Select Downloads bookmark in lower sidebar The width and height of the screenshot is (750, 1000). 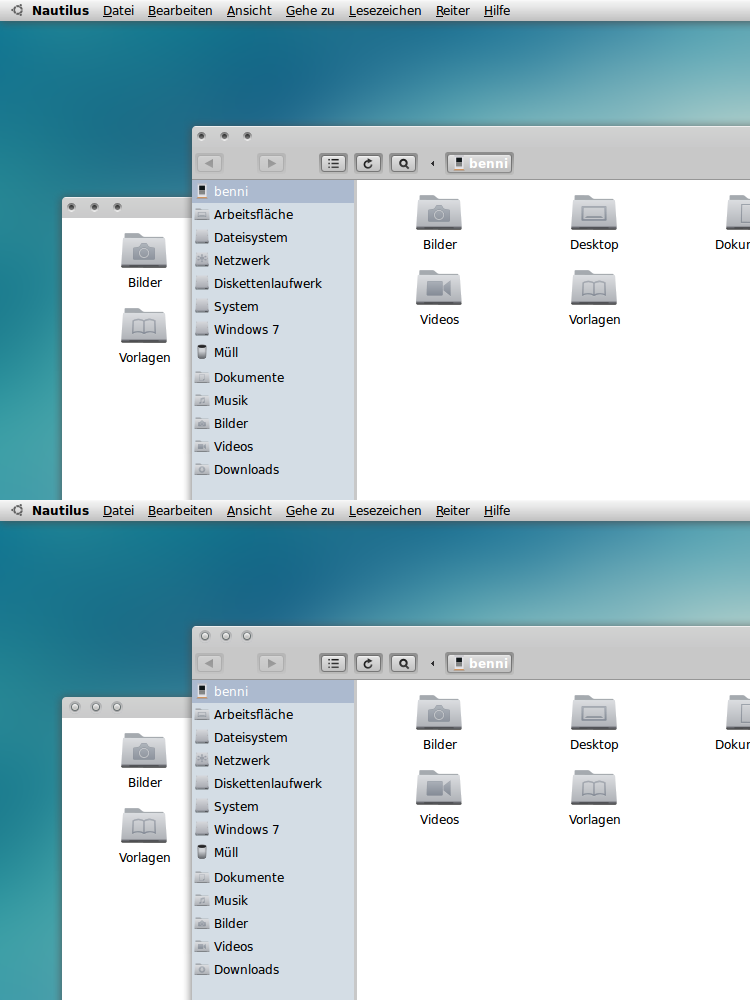point(273,969)
